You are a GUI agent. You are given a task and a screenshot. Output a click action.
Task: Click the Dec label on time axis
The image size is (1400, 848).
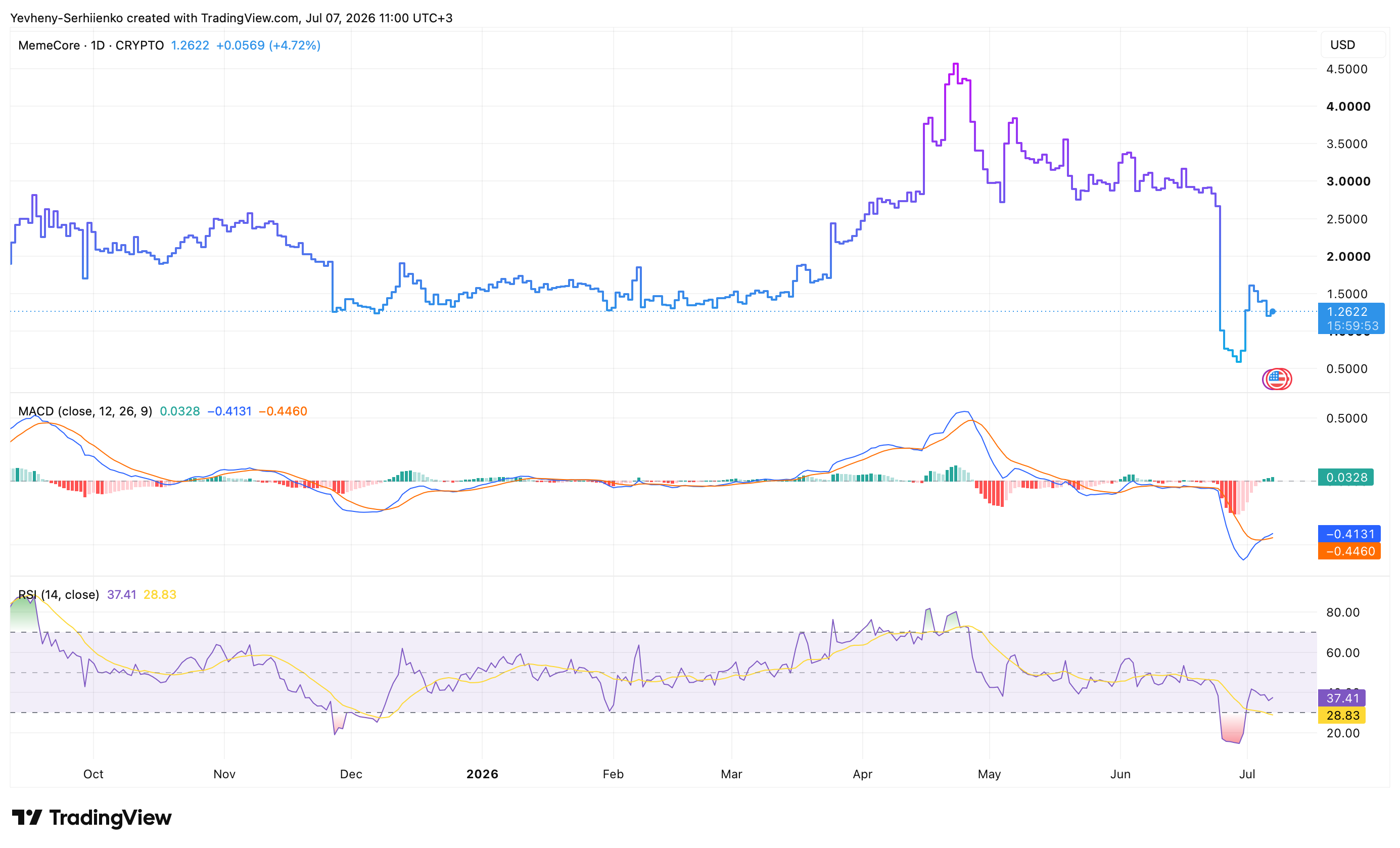click(x=351, y=774)
